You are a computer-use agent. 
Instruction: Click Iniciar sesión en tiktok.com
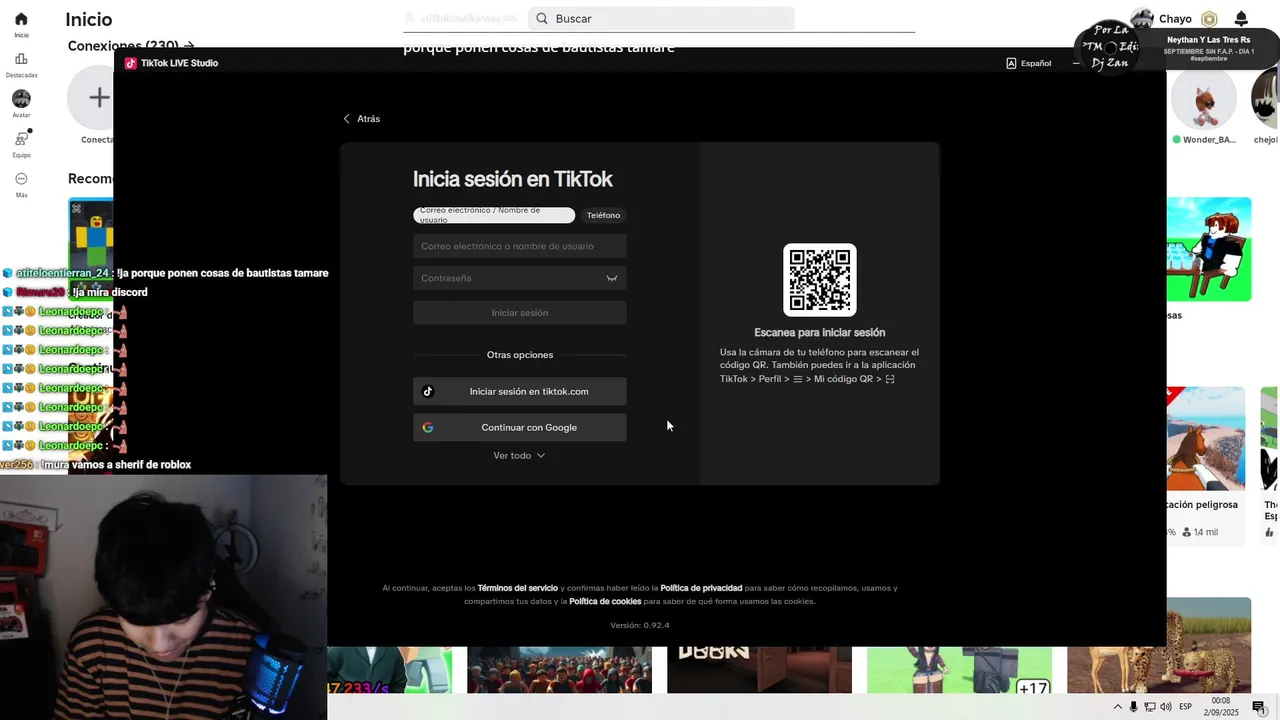click(520, 391)
